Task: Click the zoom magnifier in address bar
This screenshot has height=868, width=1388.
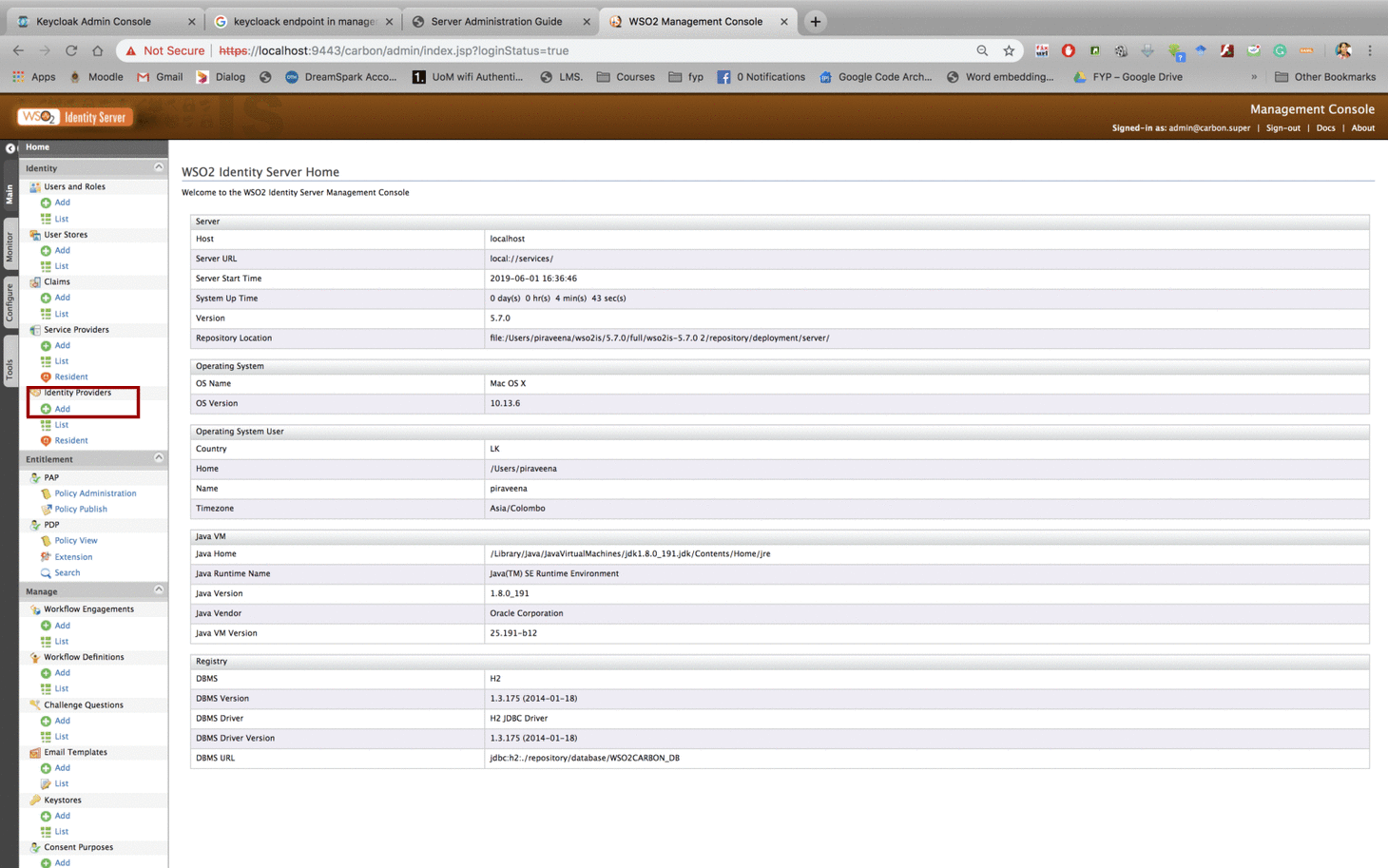Action: pos(982,50)
